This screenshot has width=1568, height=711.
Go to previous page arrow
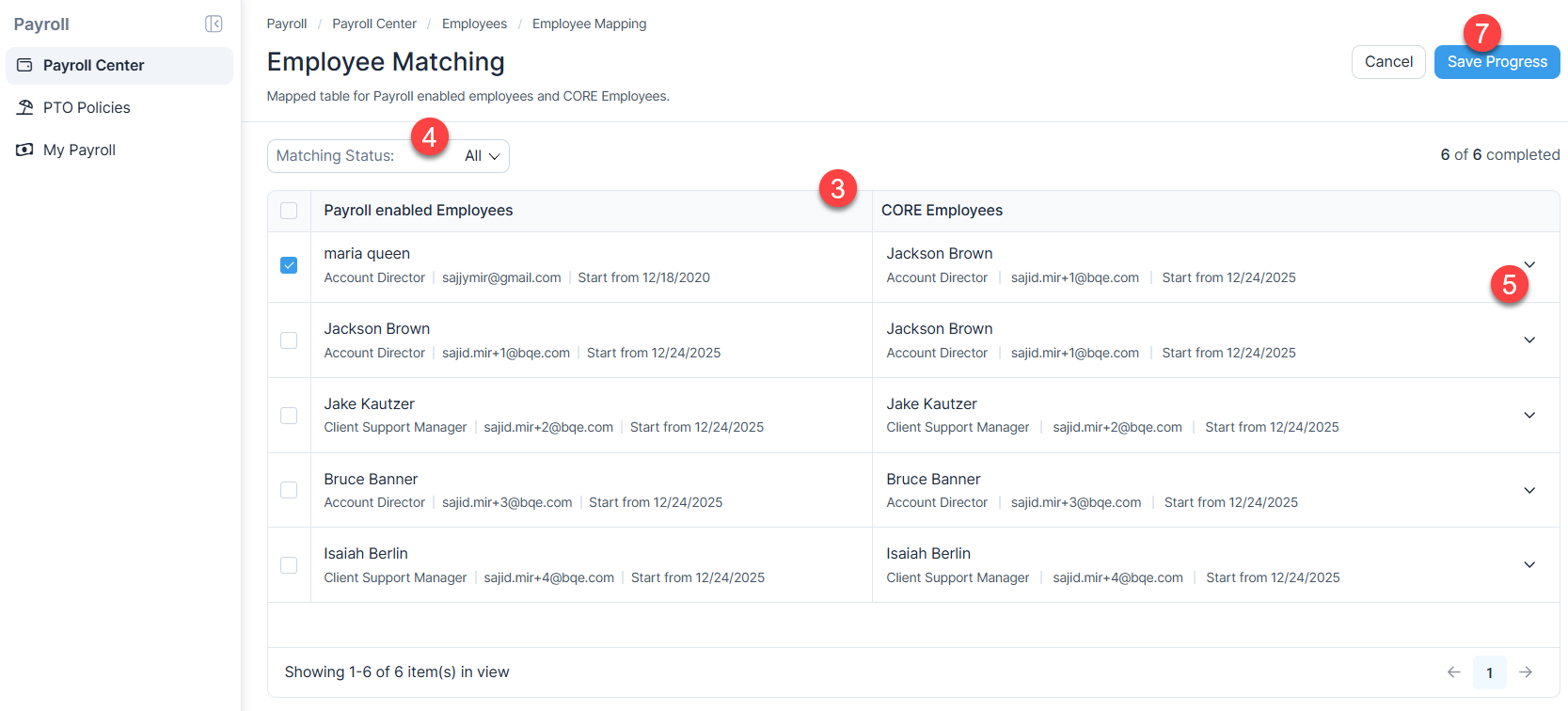[1453, 672]
